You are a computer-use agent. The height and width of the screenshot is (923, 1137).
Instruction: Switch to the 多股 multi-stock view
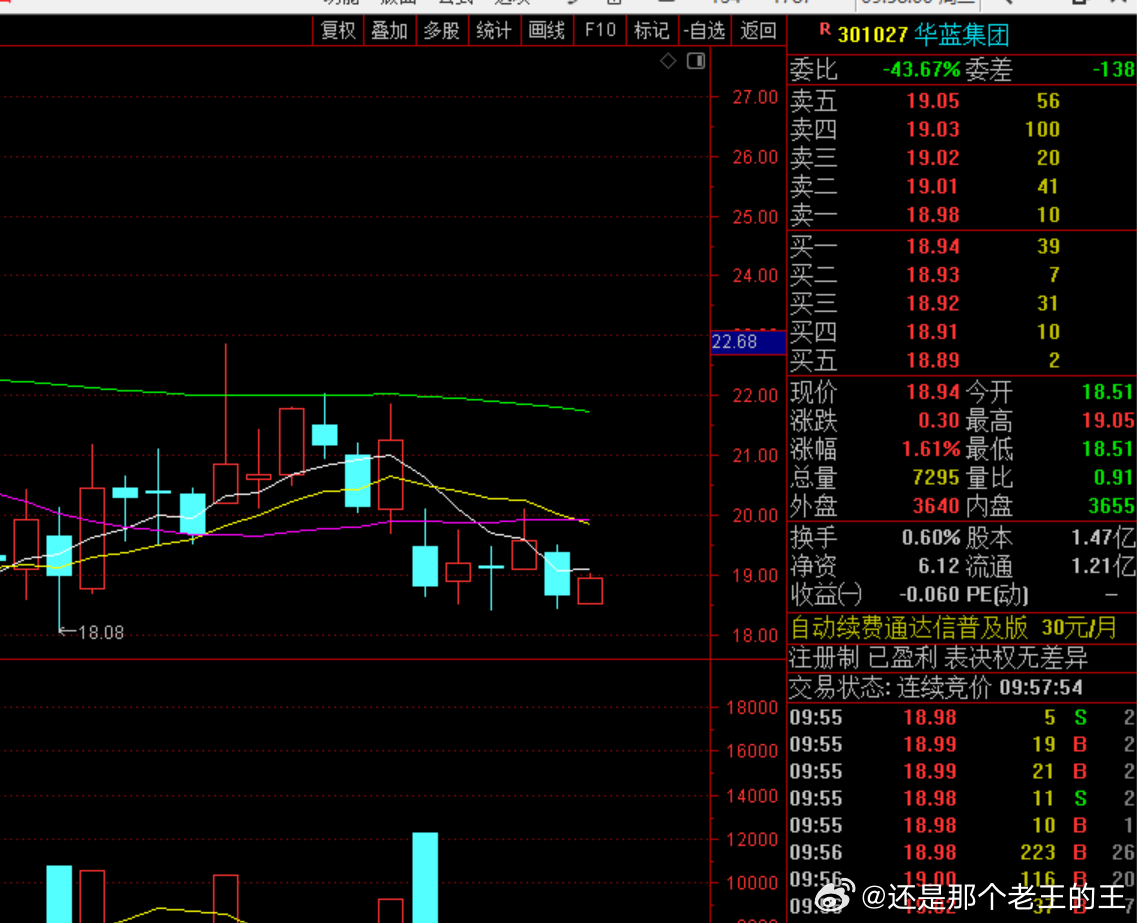click(x=442, y=30)
